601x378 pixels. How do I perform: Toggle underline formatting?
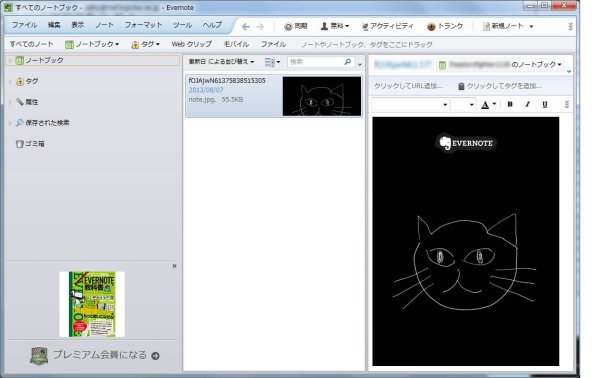545,104
